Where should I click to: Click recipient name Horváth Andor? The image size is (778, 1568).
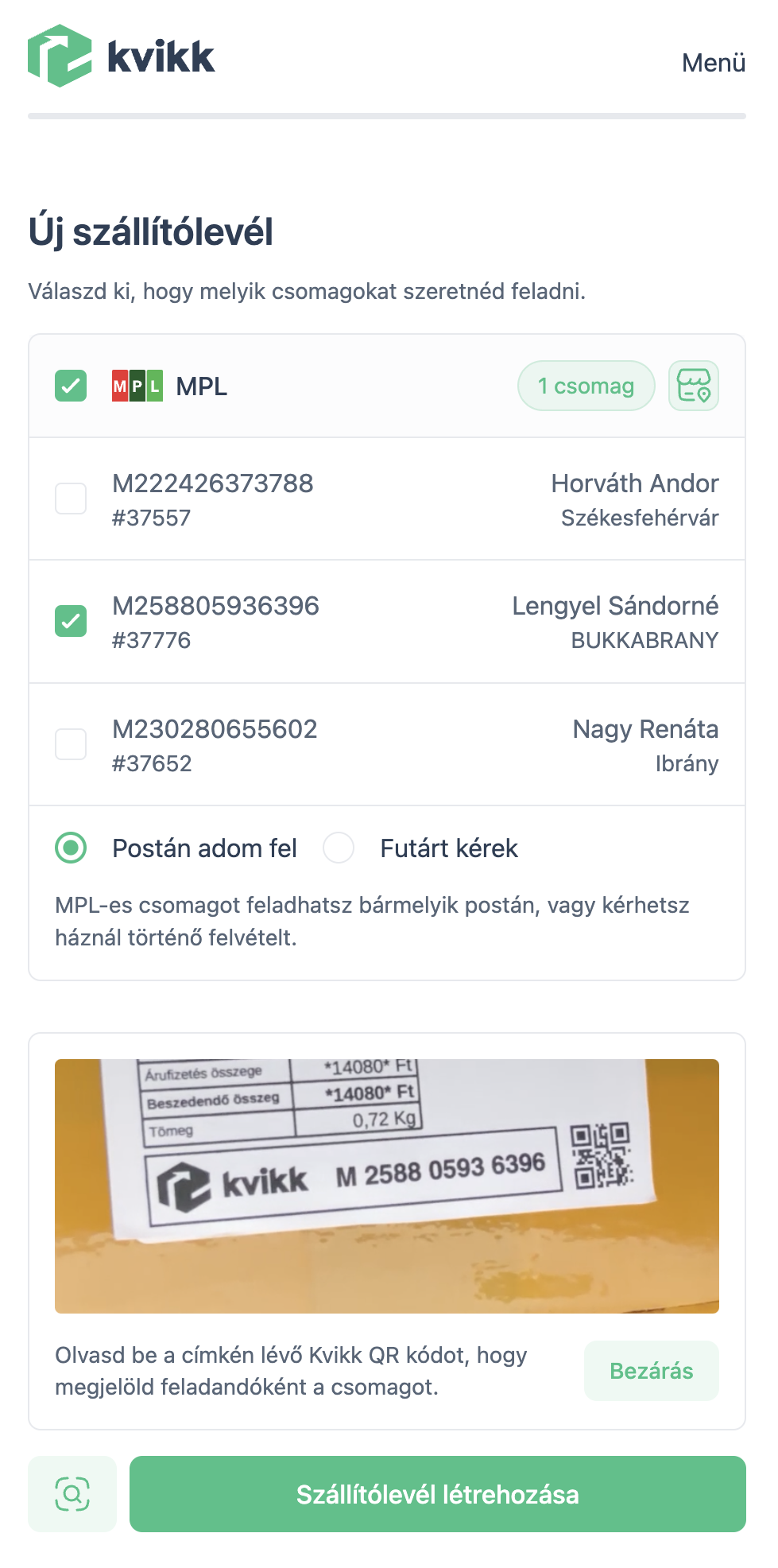point(634,483)
